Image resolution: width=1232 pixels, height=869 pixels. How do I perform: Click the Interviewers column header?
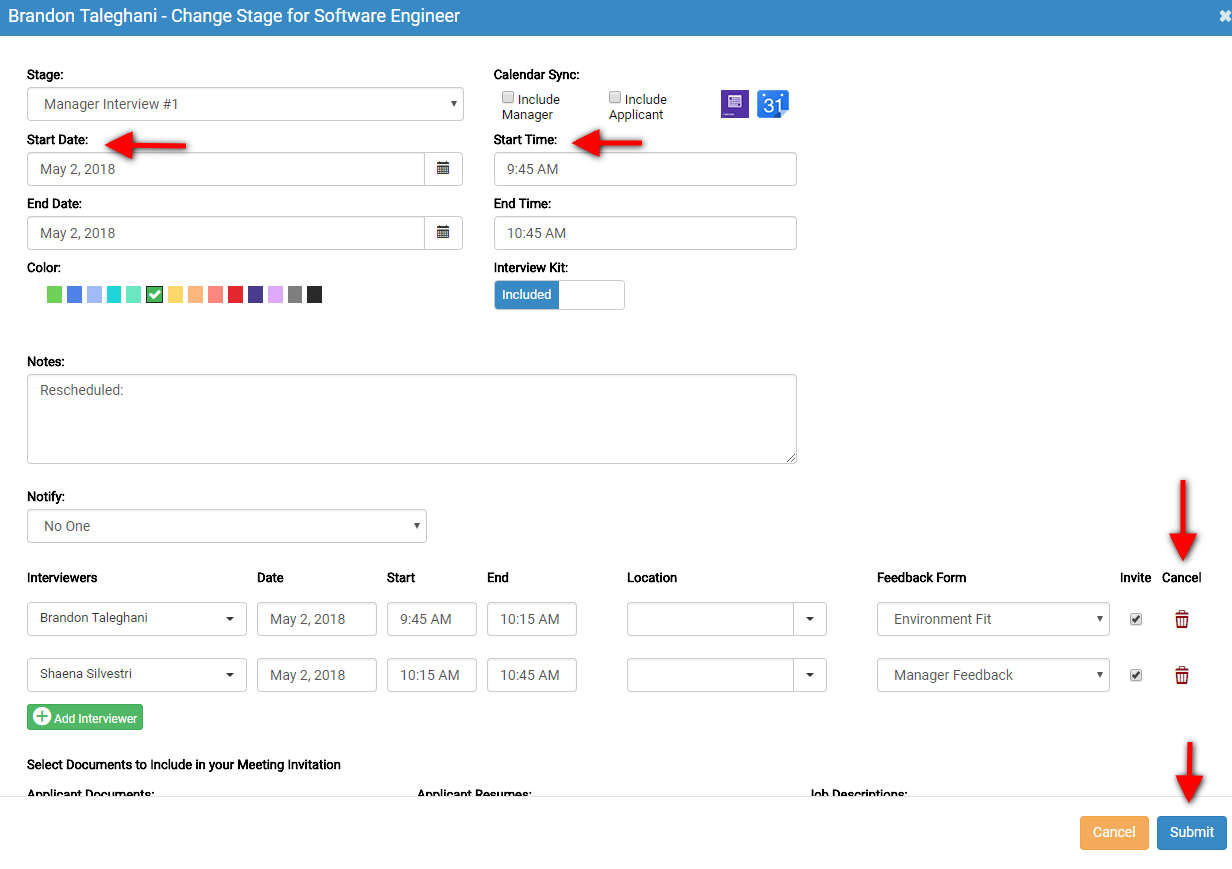62,578
